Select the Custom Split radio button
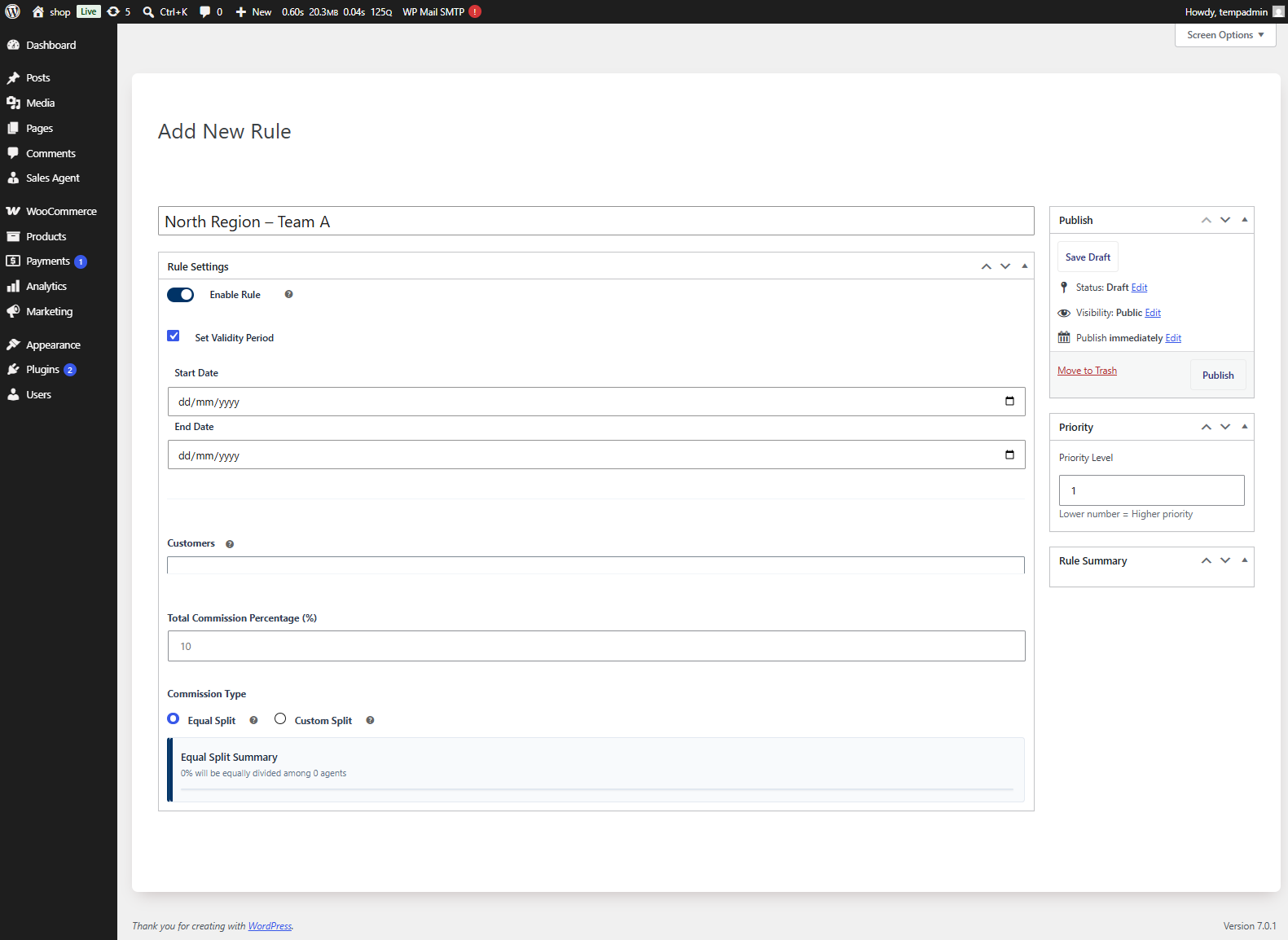 [x=280, y=718]
